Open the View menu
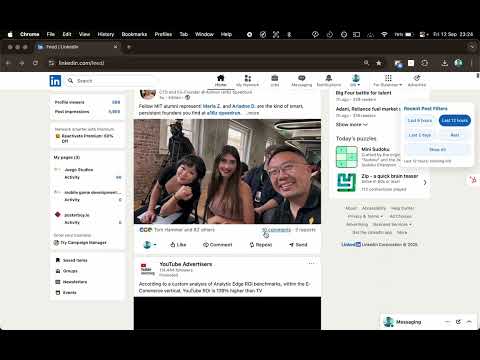The width and height of the screenshot is (480, 360). (x=84, y=34)
